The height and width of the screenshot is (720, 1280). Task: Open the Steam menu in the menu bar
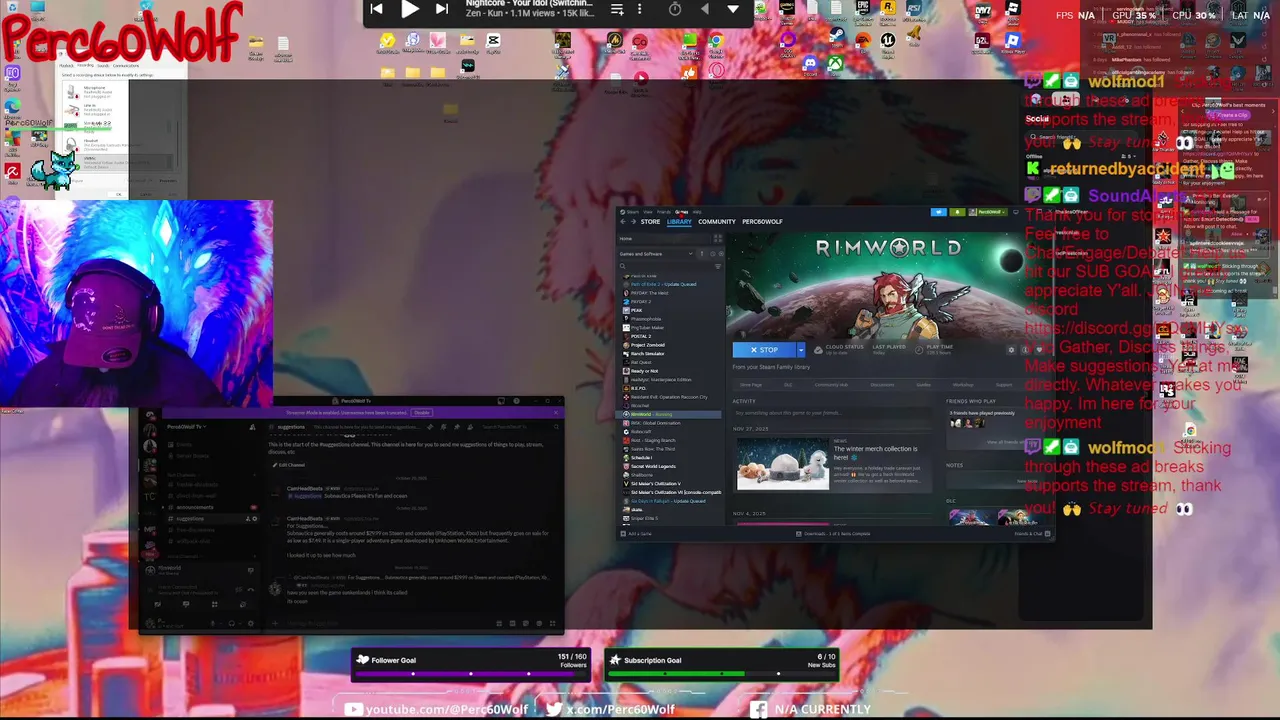tap(632, 212)
